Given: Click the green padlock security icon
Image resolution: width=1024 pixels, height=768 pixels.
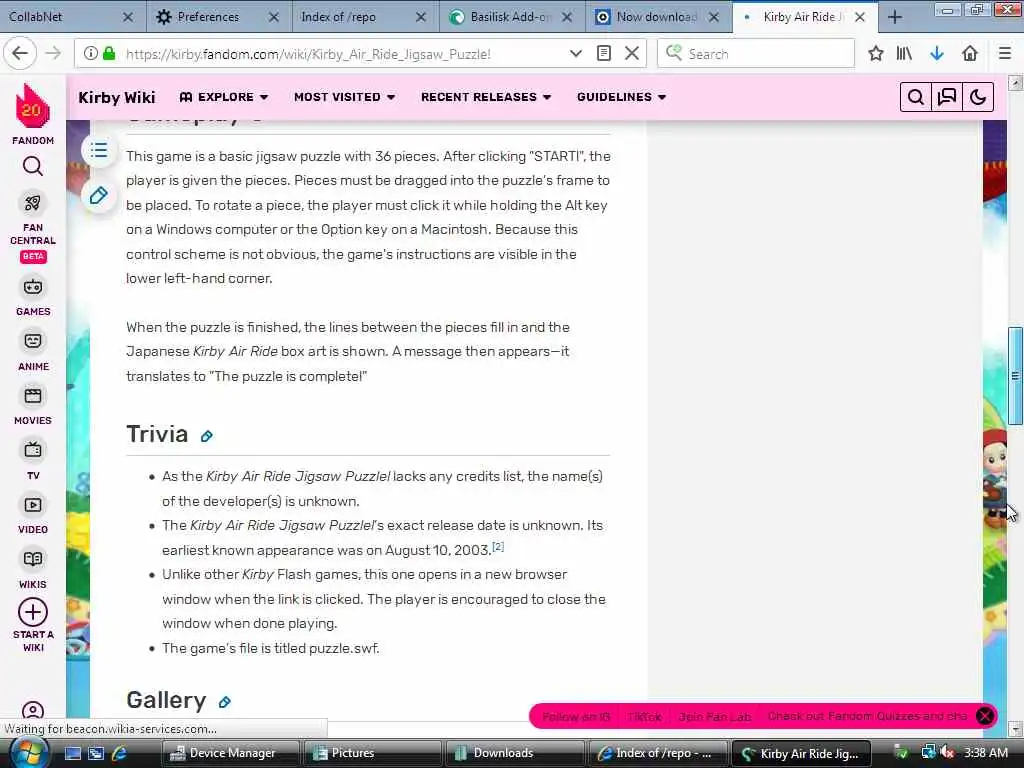Looking at the screenshot, I should [x=110, y=54].
